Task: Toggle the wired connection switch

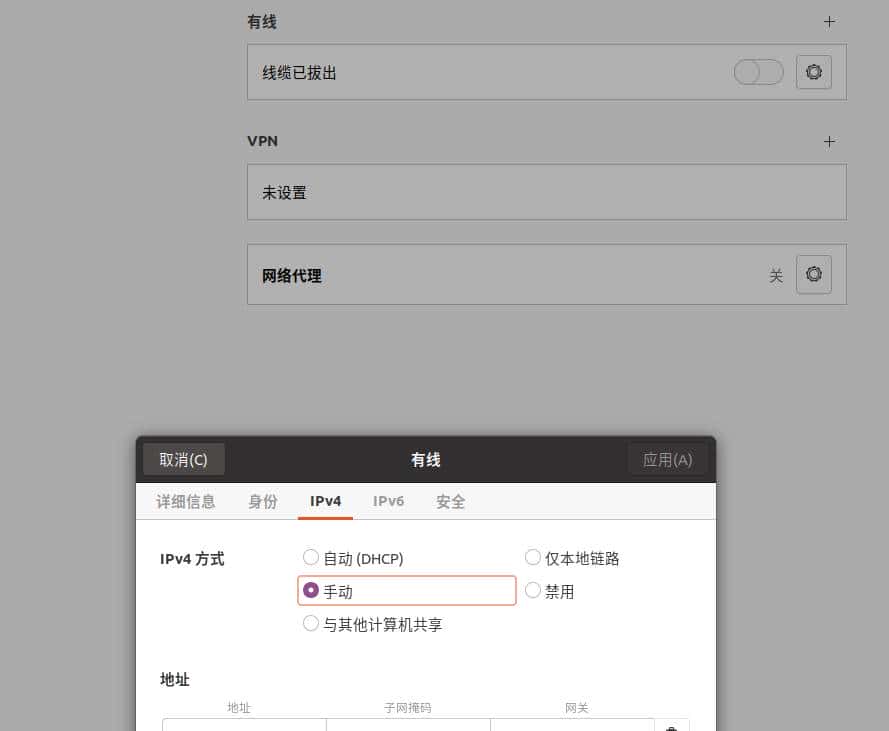Action: pos(758,71)
